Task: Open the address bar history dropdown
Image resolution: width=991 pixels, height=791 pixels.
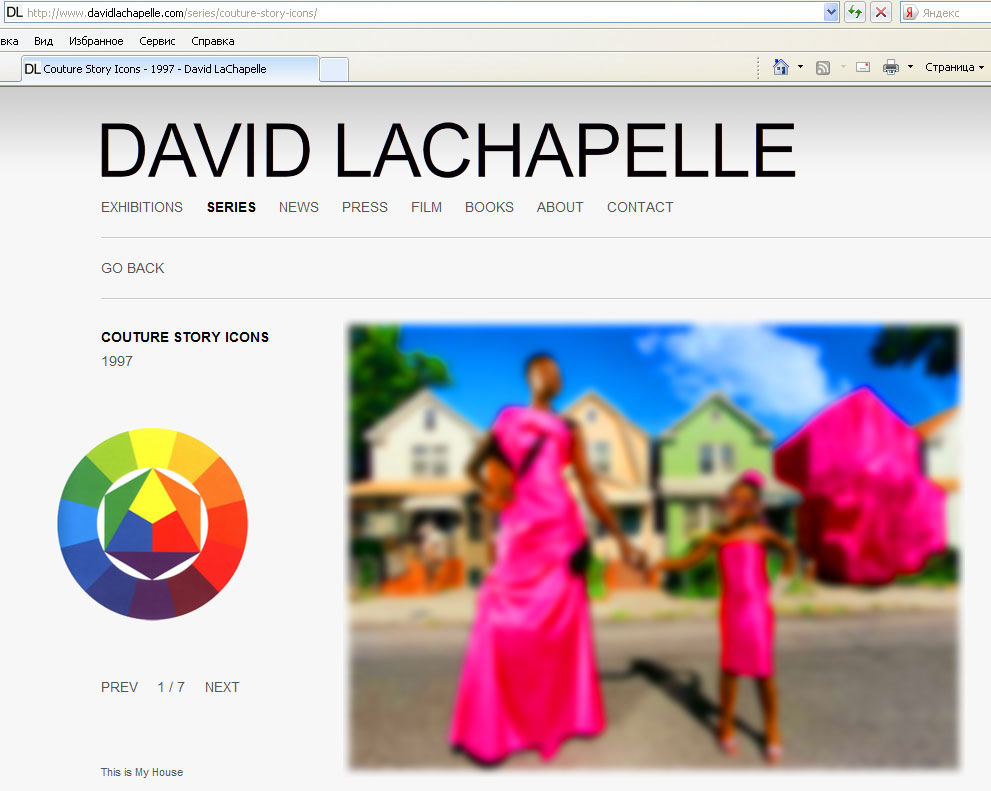Action: click(831, 12)
